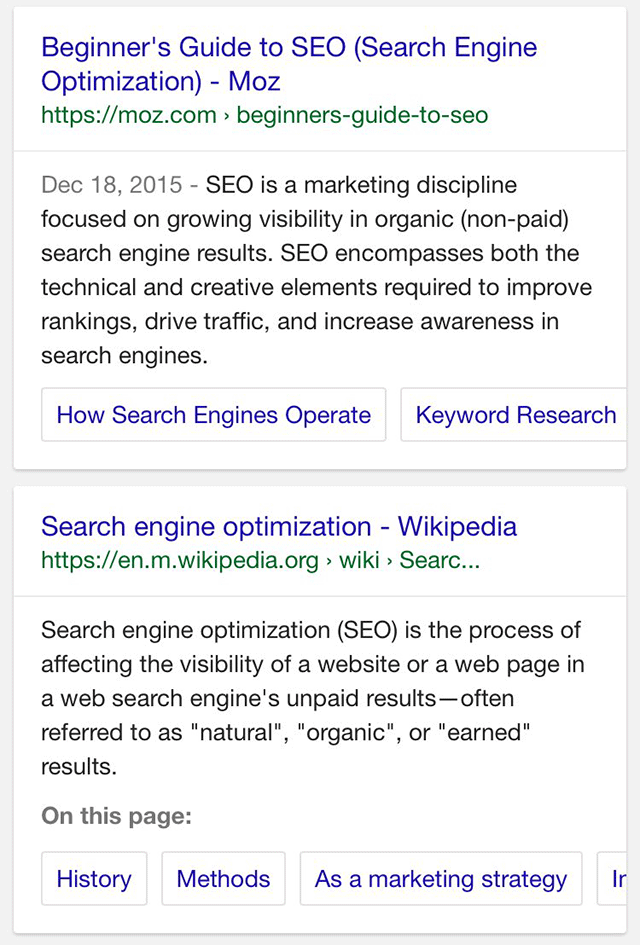Viewport: 640px width, 945px height.
Task: Click the Wikipedia snippet about unpaid results
Action: (310, 698)
